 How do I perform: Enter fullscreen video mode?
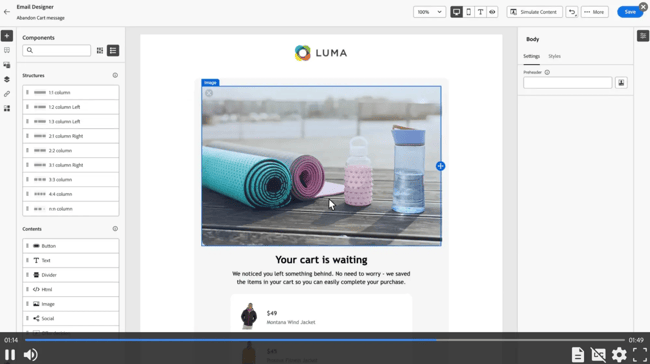640,355
